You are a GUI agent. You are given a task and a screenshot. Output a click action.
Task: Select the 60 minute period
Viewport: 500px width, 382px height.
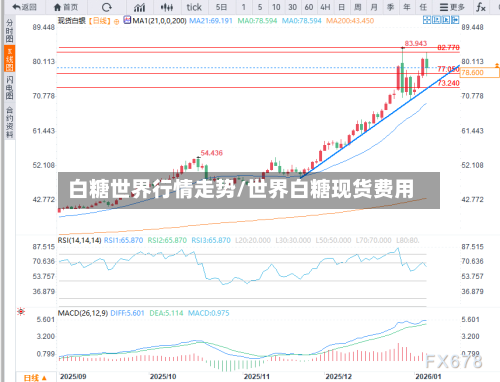tap(309, 7)
